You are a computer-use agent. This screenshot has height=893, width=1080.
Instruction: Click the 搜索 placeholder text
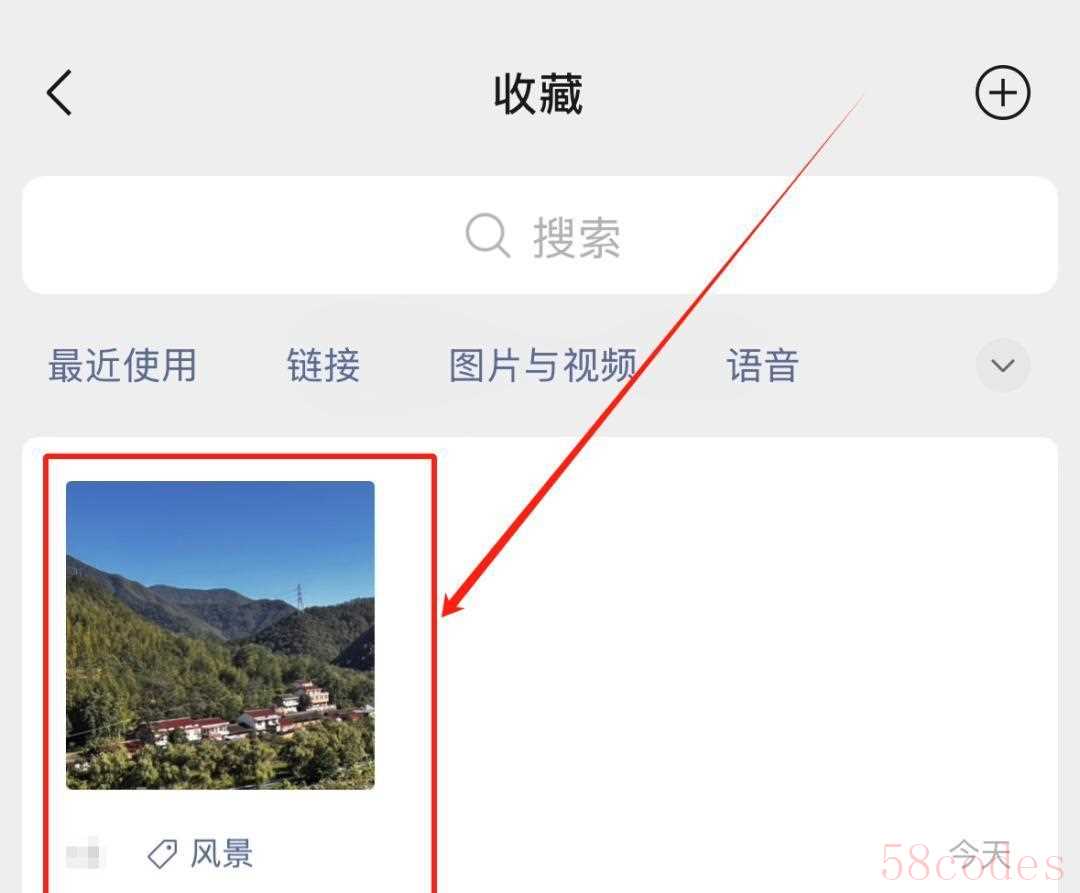[x=577, y=238]
